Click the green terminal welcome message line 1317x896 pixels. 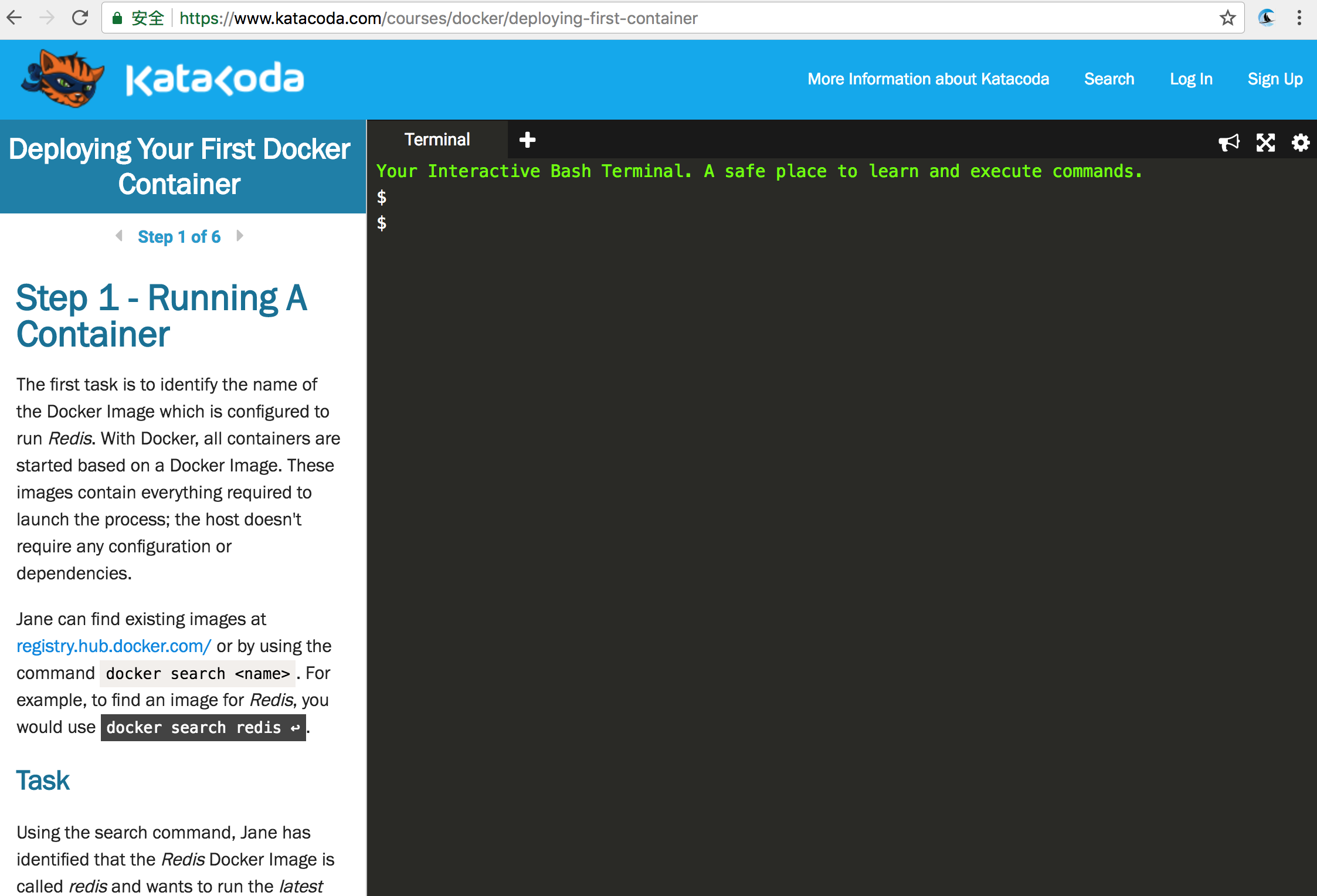pyautogui.click(x=759, y=171)
